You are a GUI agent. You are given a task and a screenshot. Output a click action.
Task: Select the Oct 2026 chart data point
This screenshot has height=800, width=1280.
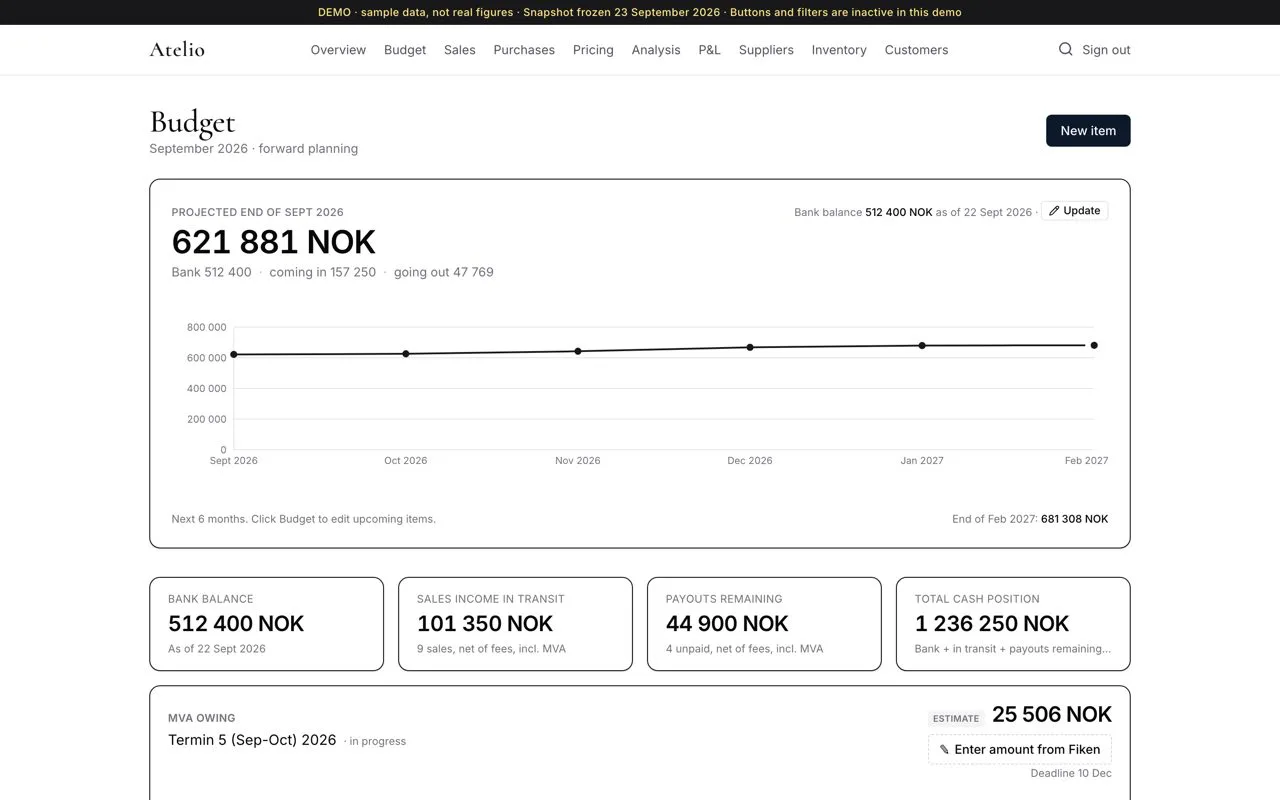point(406,354)
